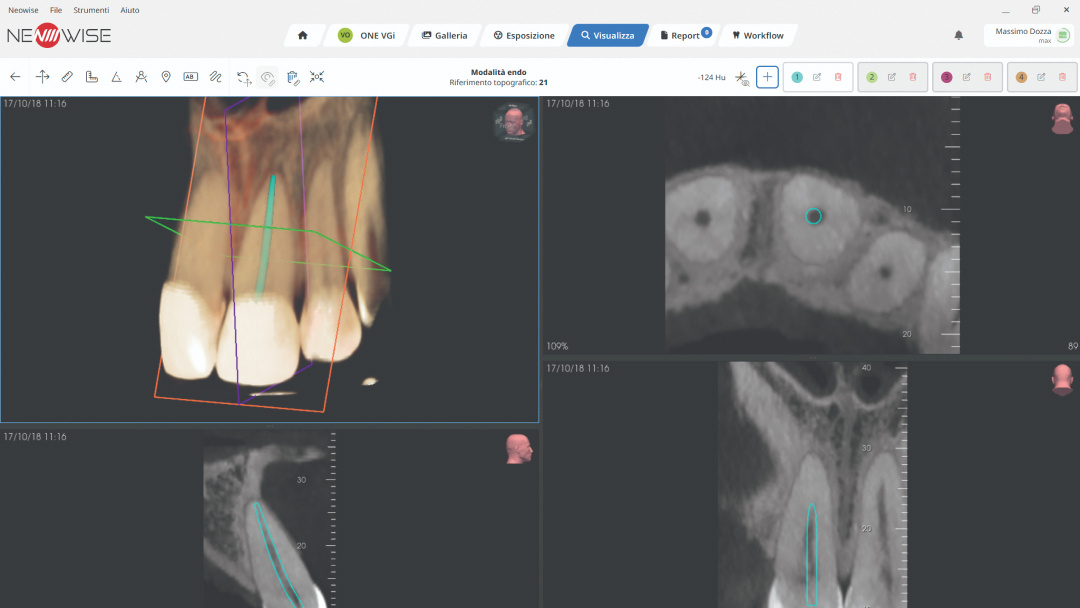
Task: Click the teal canal rod in 3D view
Action: (265, 236)
